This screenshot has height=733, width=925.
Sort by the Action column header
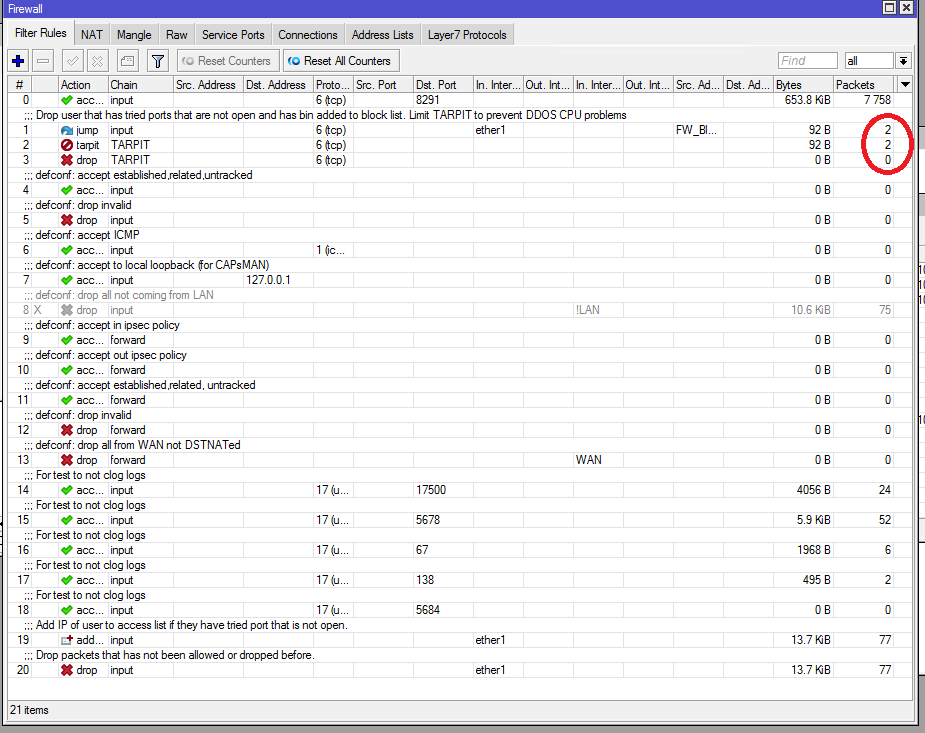[x=83, y=84]
